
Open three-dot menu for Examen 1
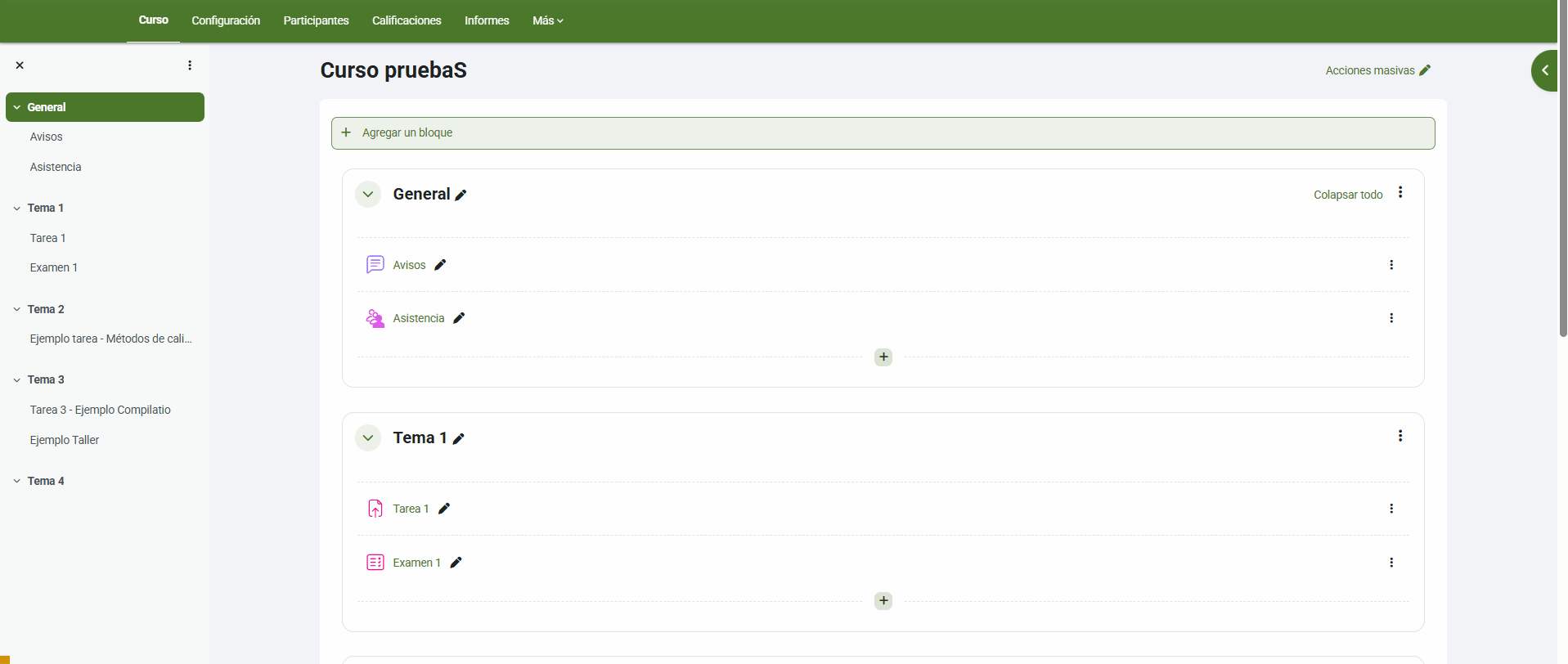[1391, 563]
